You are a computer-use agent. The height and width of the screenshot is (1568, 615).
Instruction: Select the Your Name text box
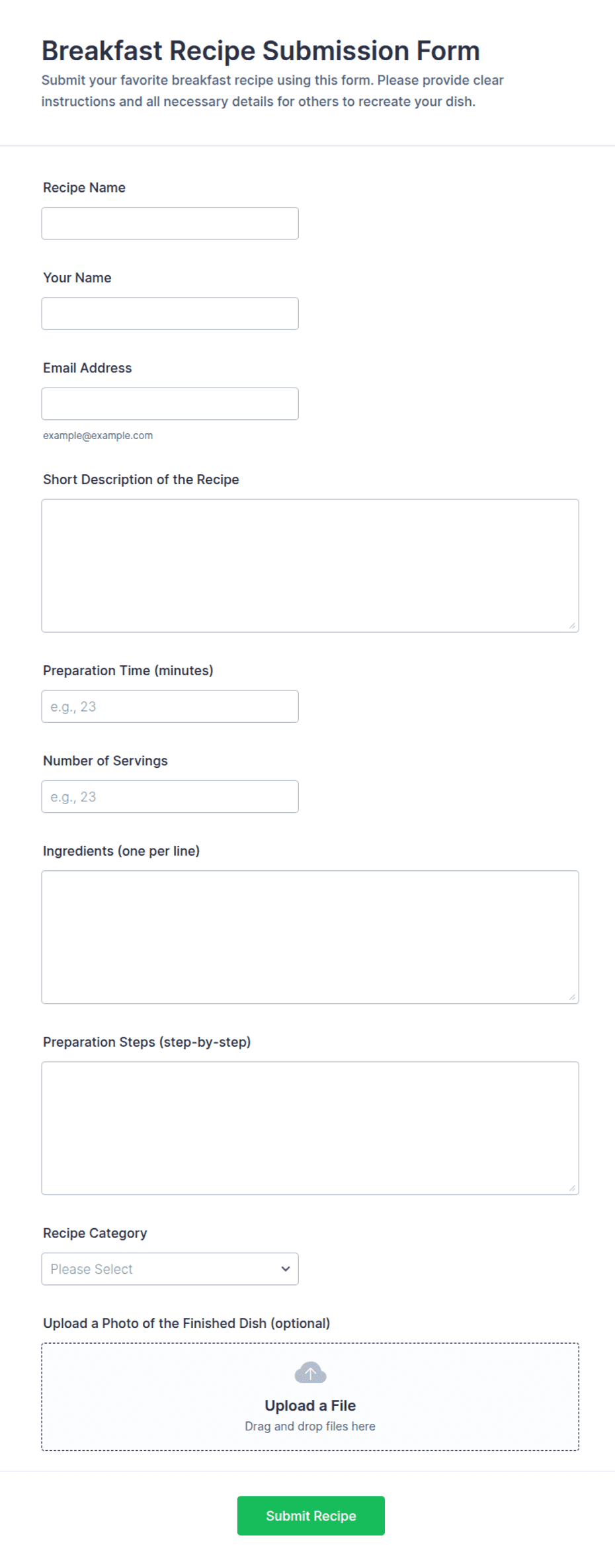coord(170,313)
